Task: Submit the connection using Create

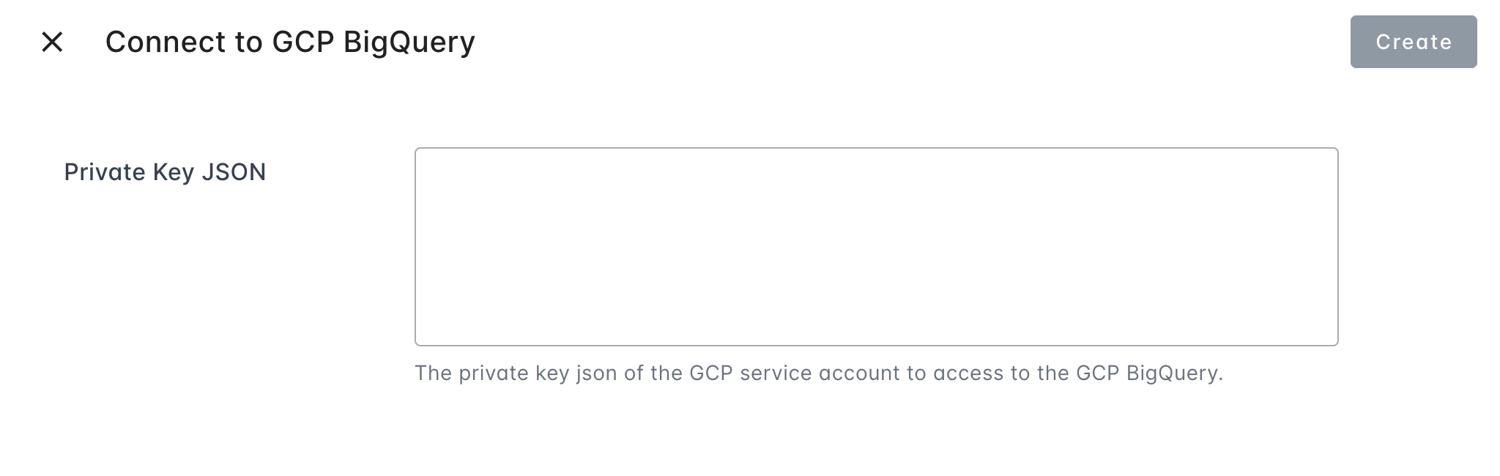Action: pos(1413,42)
